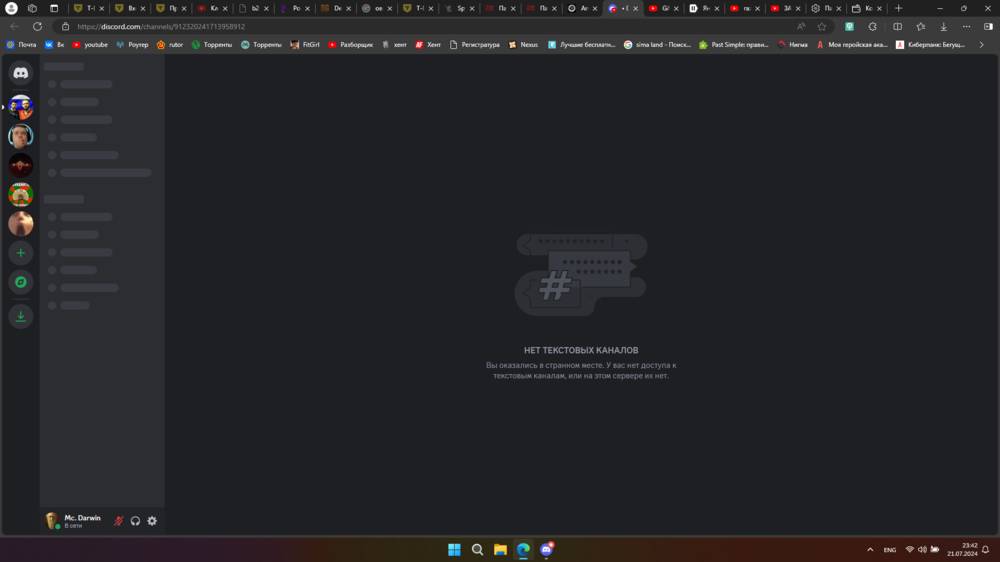
Task: Open the Nexus bookmark
Action: click(523, 45)
